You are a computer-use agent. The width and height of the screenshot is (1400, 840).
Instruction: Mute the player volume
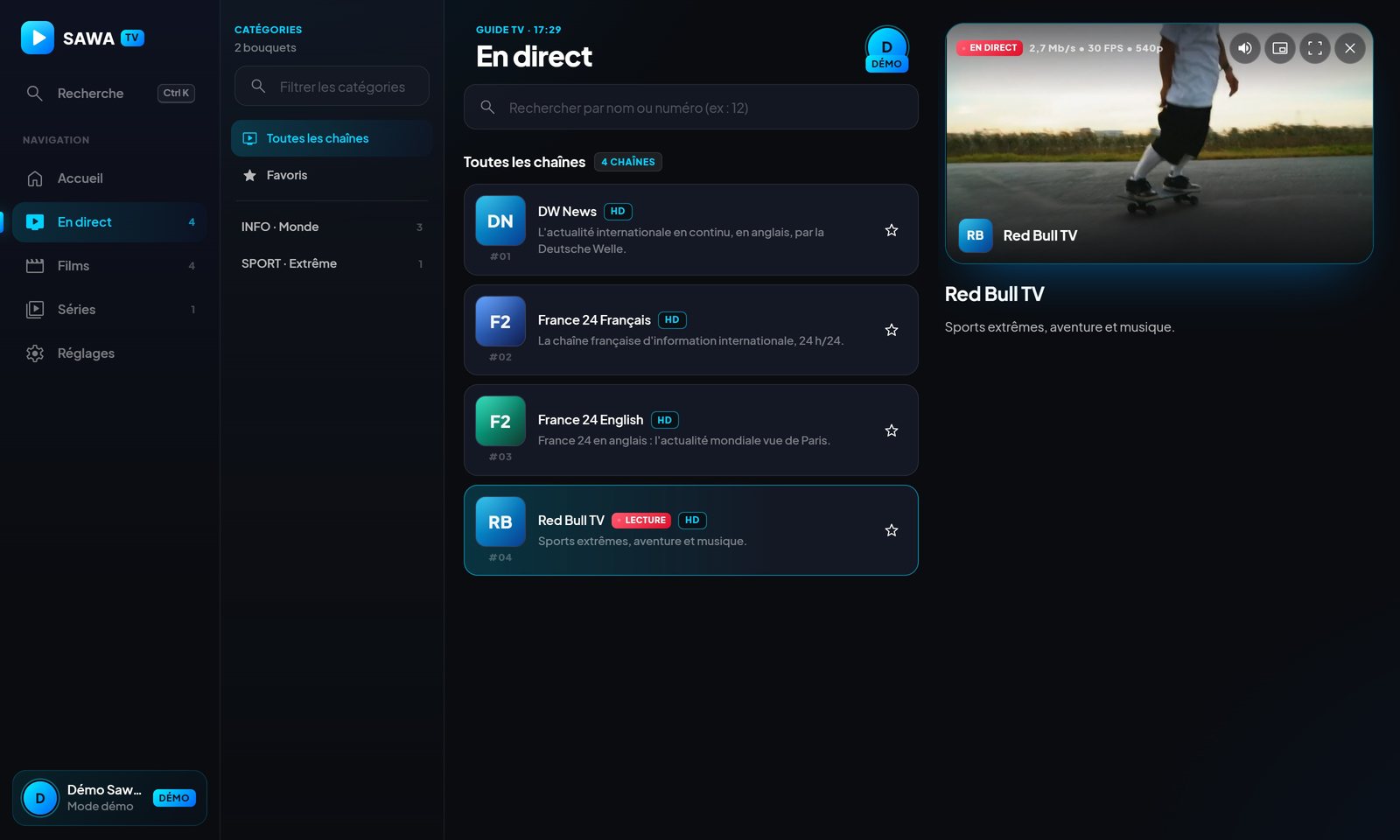1245,48
